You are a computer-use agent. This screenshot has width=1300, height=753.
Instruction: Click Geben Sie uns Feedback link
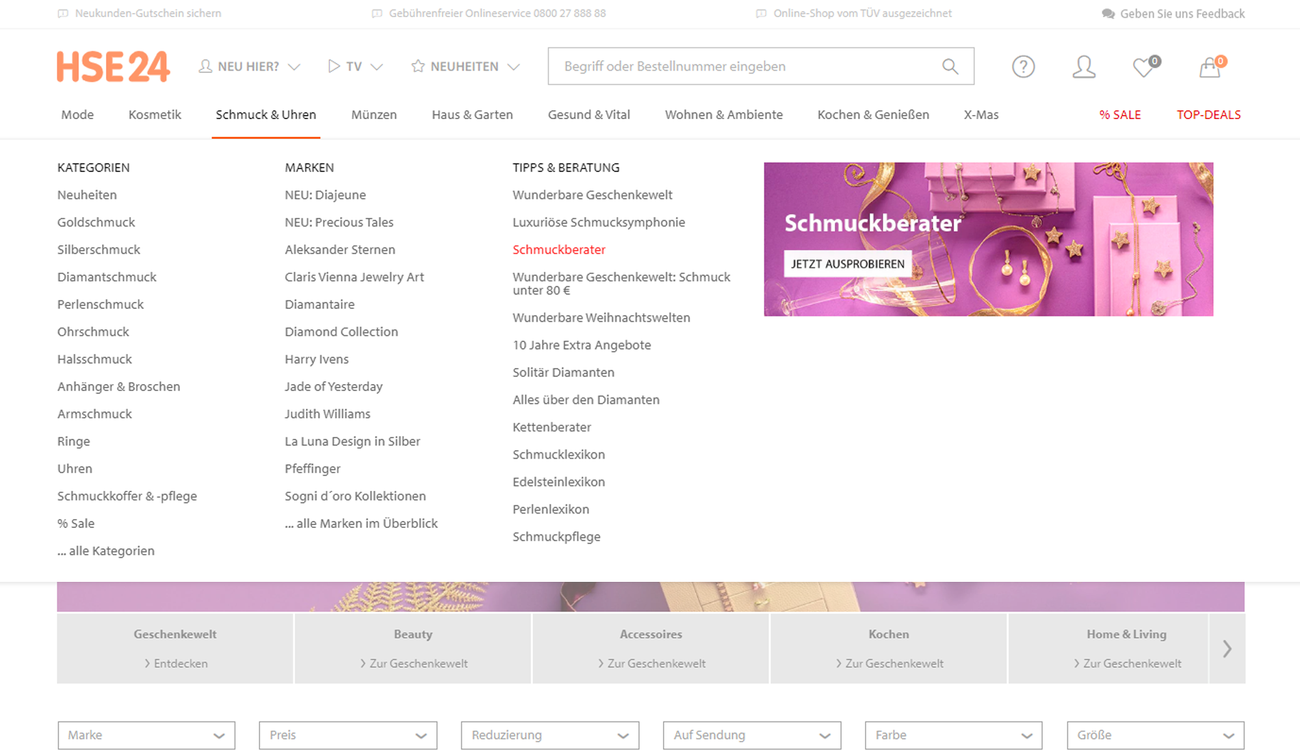point(1182,14)
